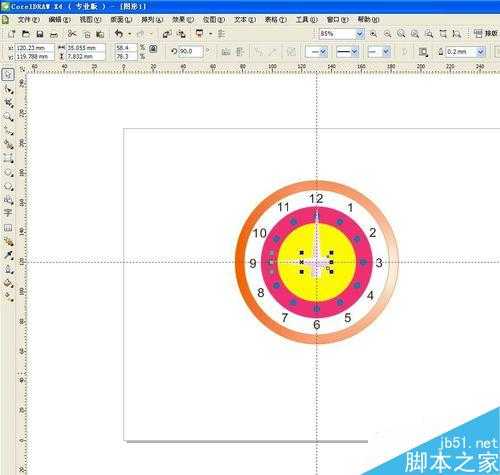Select the Eyedropper tool in toolbox
This screenshot has height=475, width=500.
(8, 256)
